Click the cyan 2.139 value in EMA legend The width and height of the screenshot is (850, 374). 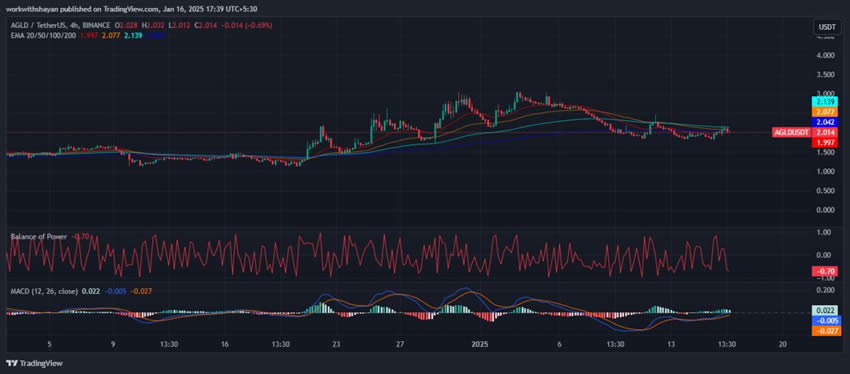(x=134, y=35)
